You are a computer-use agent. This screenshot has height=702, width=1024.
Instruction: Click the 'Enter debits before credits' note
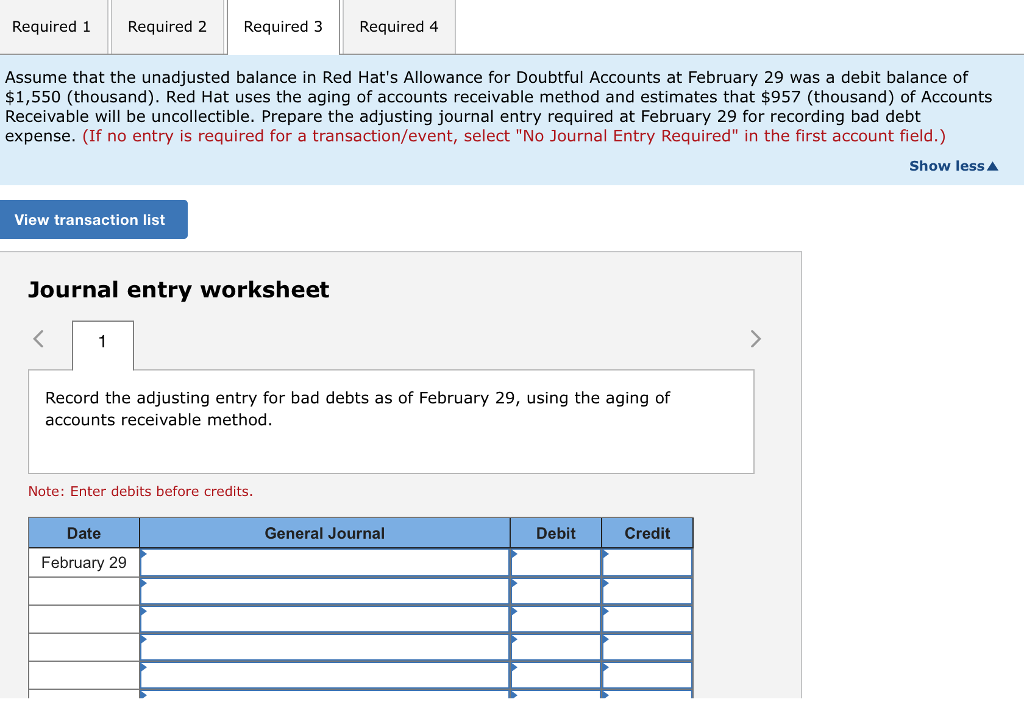point(140,491)
